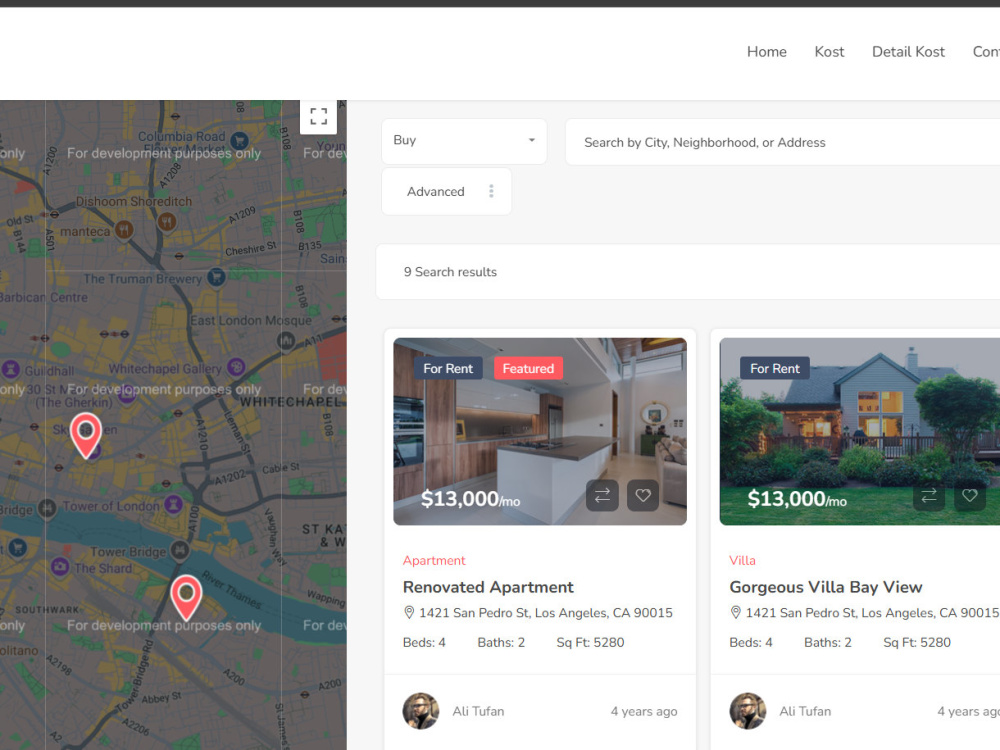Open the Renovated Apartment listing title
1000x750 pixels.
488,587
